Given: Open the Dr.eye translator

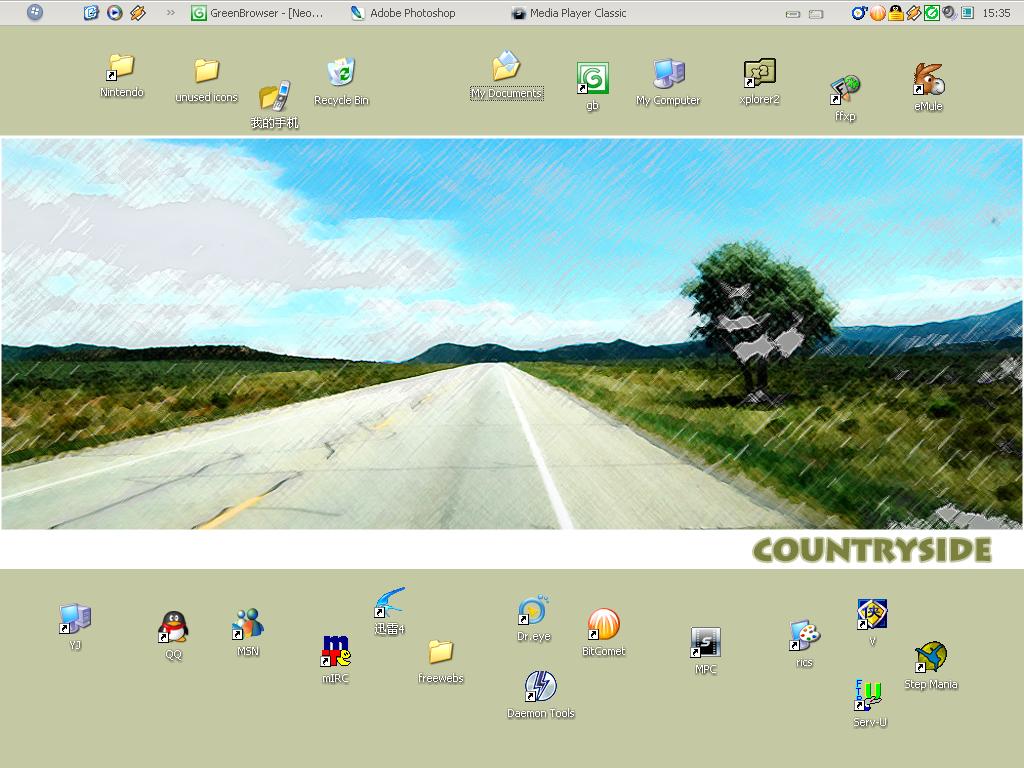Looking at the screenshot, I should click(532, 610).
